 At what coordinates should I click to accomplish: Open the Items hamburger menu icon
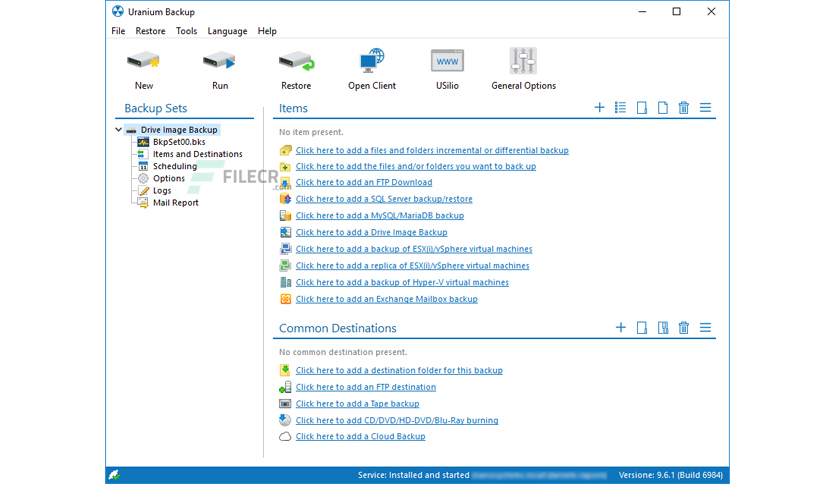pyautogui.click(x=705, y=108)
